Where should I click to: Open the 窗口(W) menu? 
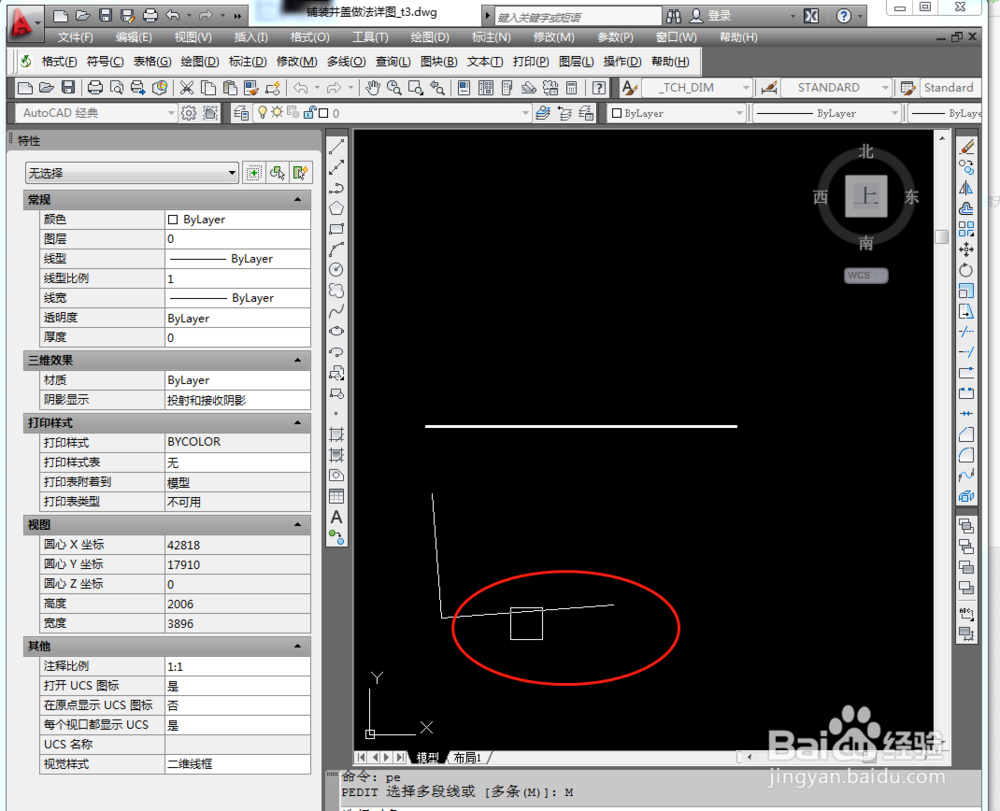(676, 38)
